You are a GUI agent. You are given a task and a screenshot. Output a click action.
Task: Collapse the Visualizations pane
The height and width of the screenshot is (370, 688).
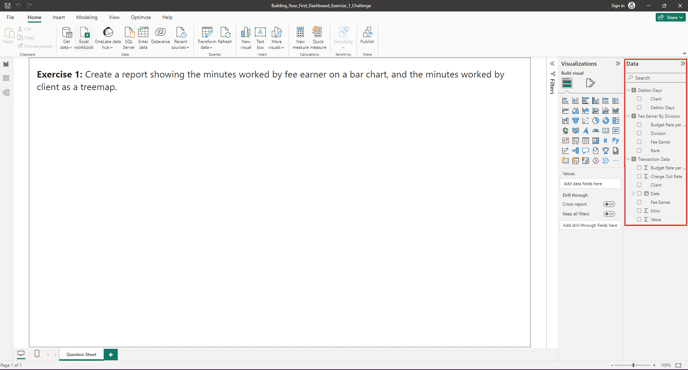[618, 64]
